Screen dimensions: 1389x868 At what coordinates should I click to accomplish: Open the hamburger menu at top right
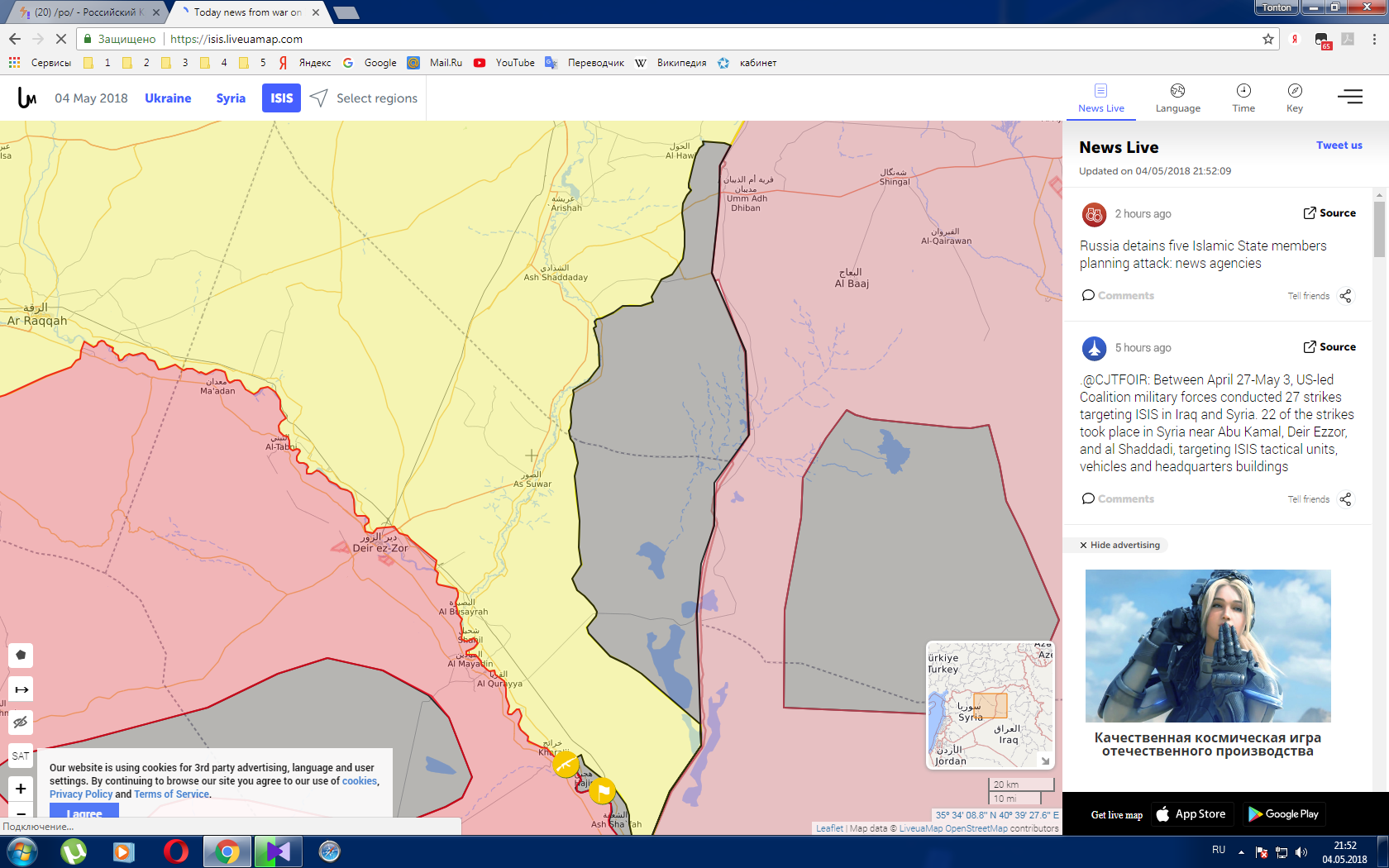[x=1349, y=98]
